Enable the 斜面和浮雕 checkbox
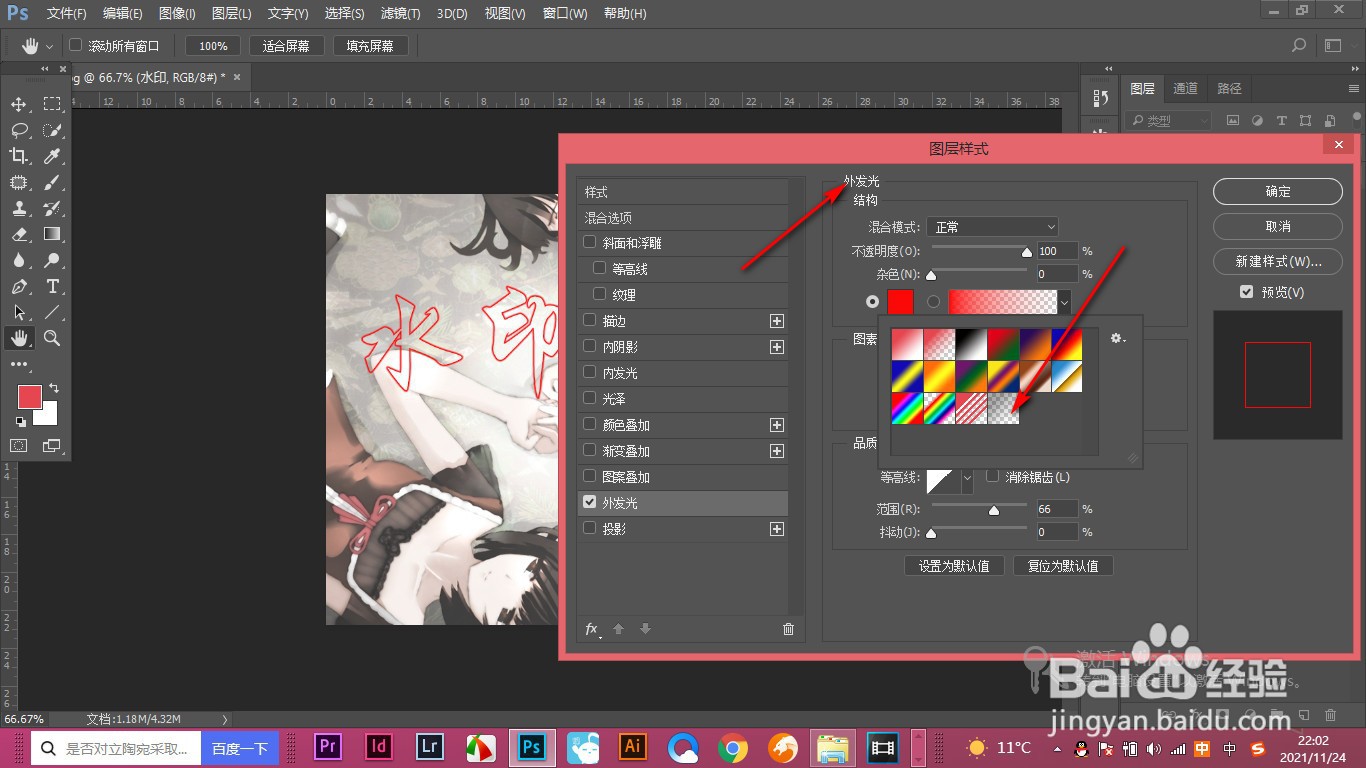This screenshot has width=1366, height=768. coord(590,242)
